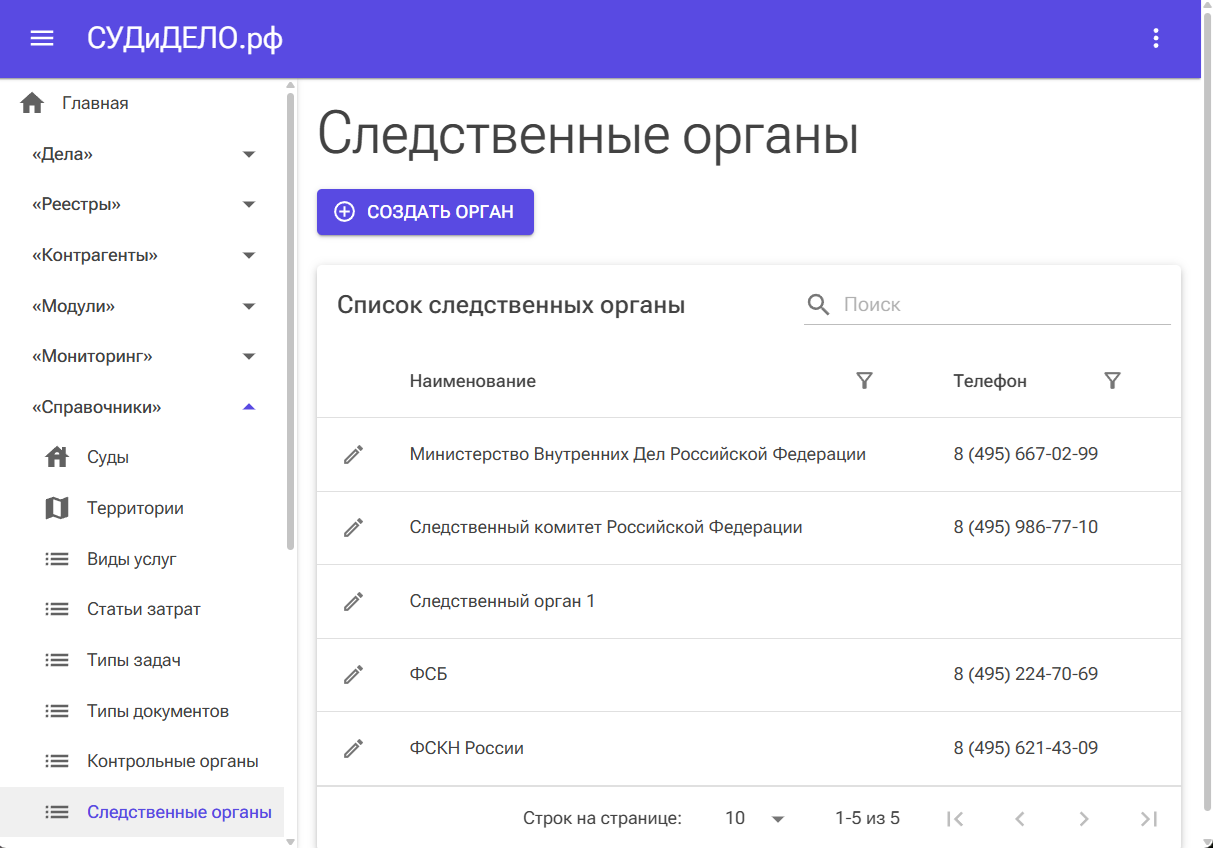The width and height of the screenshot is (1213, 848).
Task: Go to Главная home page
Action: [x=95, y=103]
